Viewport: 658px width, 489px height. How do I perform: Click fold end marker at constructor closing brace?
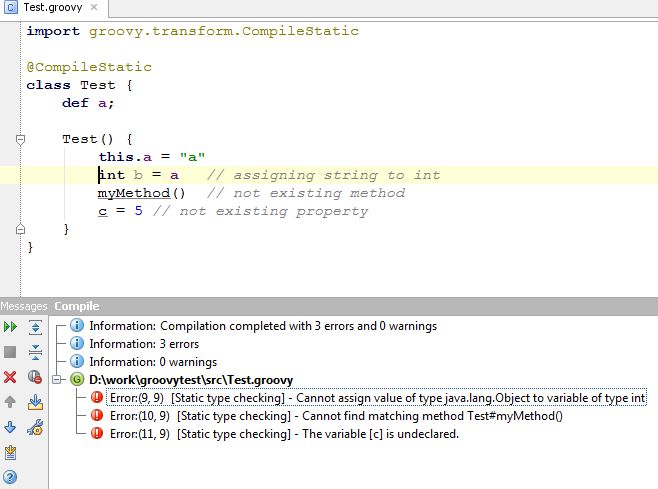coord(20,229)
